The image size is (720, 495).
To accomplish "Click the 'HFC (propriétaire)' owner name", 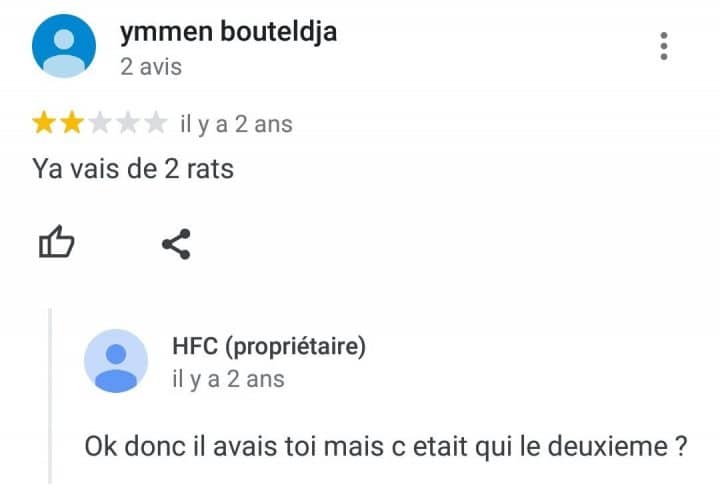I will coord(269,346).
